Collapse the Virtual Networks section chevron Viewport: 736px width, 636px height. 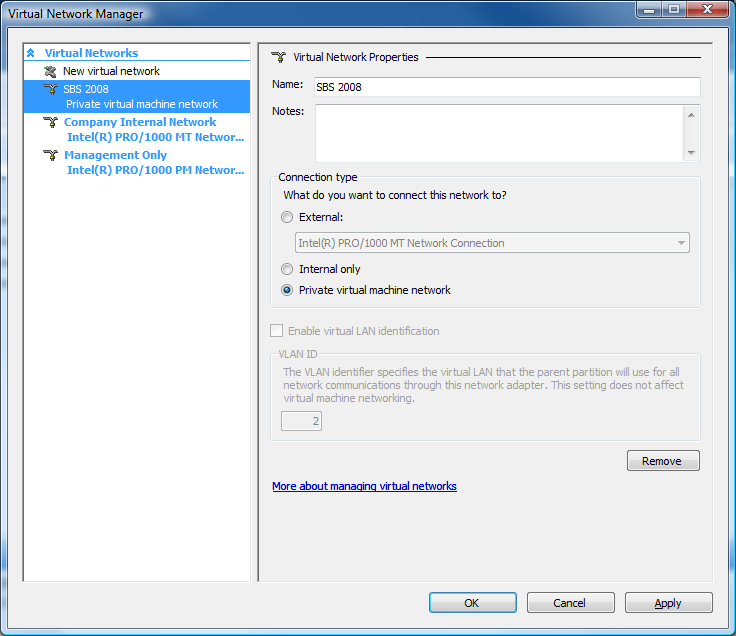coord(31,53)
